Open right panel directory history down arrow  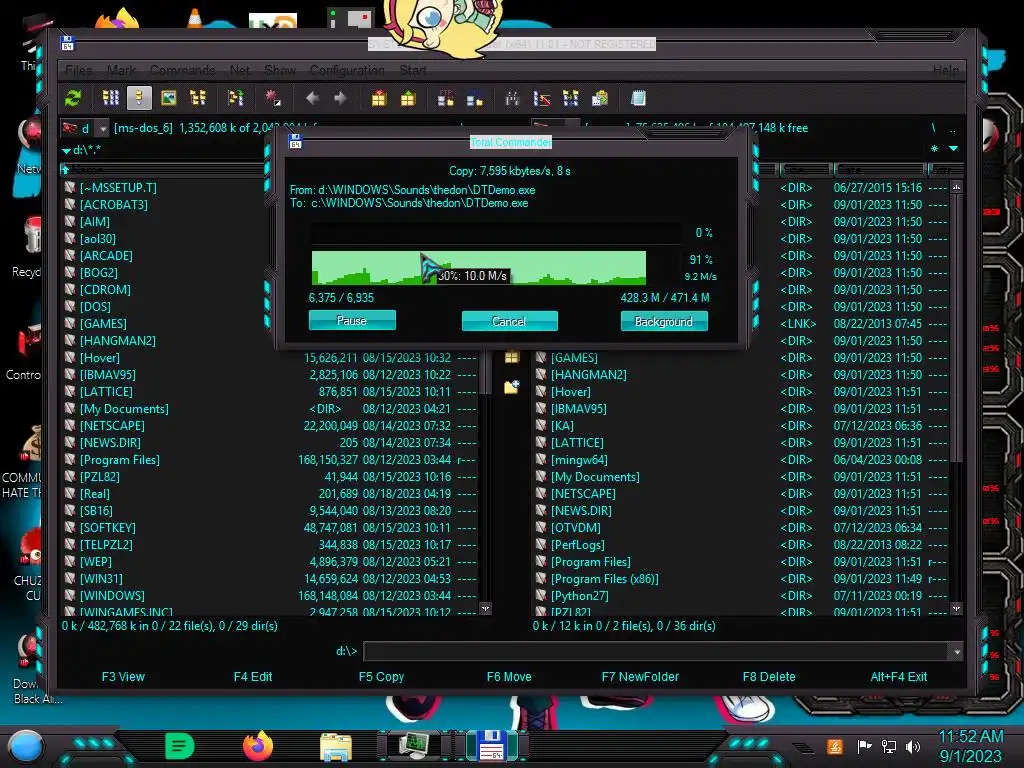pyautogui.click(x=953, y=149)
